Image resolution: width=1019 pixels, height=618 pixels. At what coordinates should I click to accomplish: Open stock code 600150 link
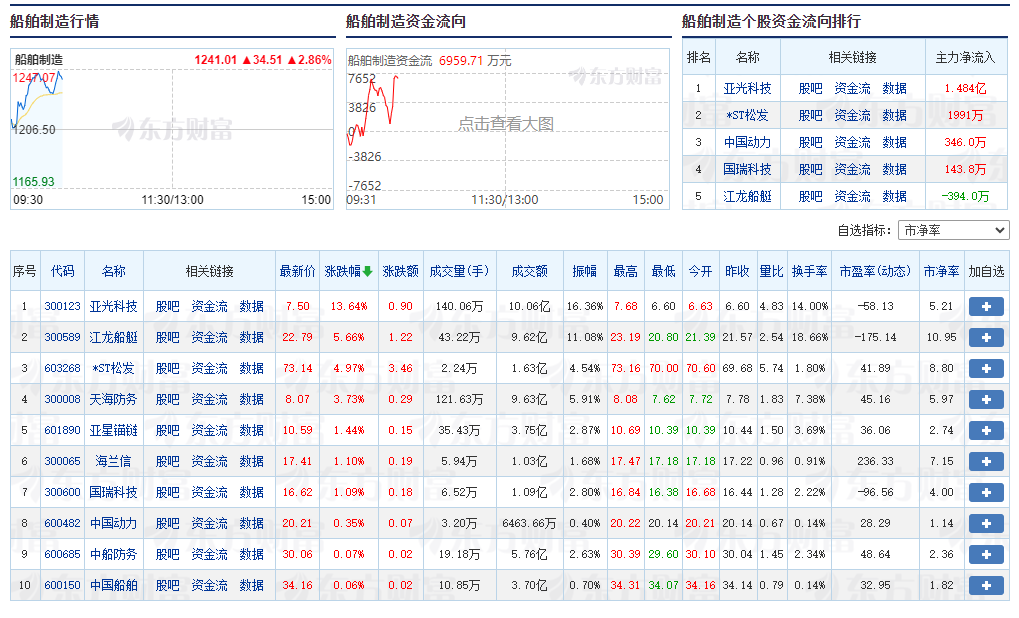[x=62, y=586]
